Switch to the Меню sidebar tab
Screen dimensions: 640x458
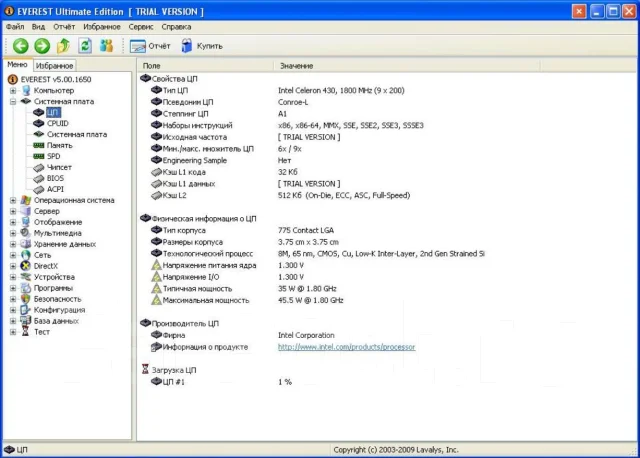[x=18, y=64]
